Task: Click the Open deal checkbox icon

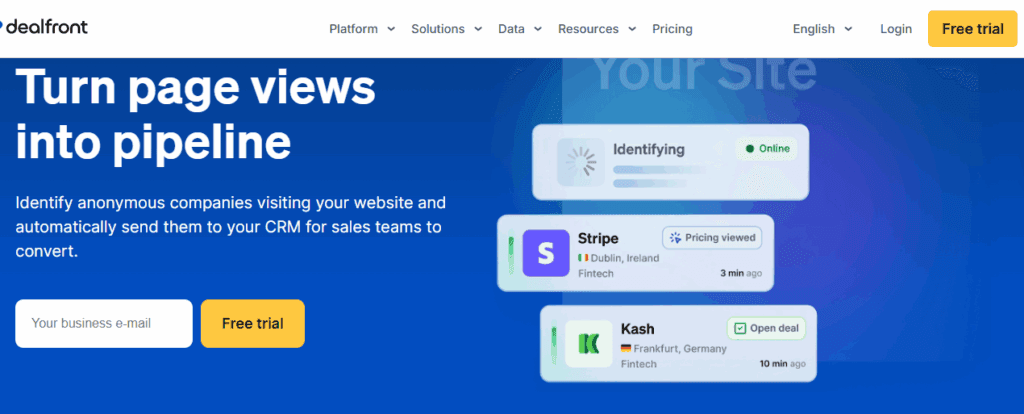Action: 740,328
